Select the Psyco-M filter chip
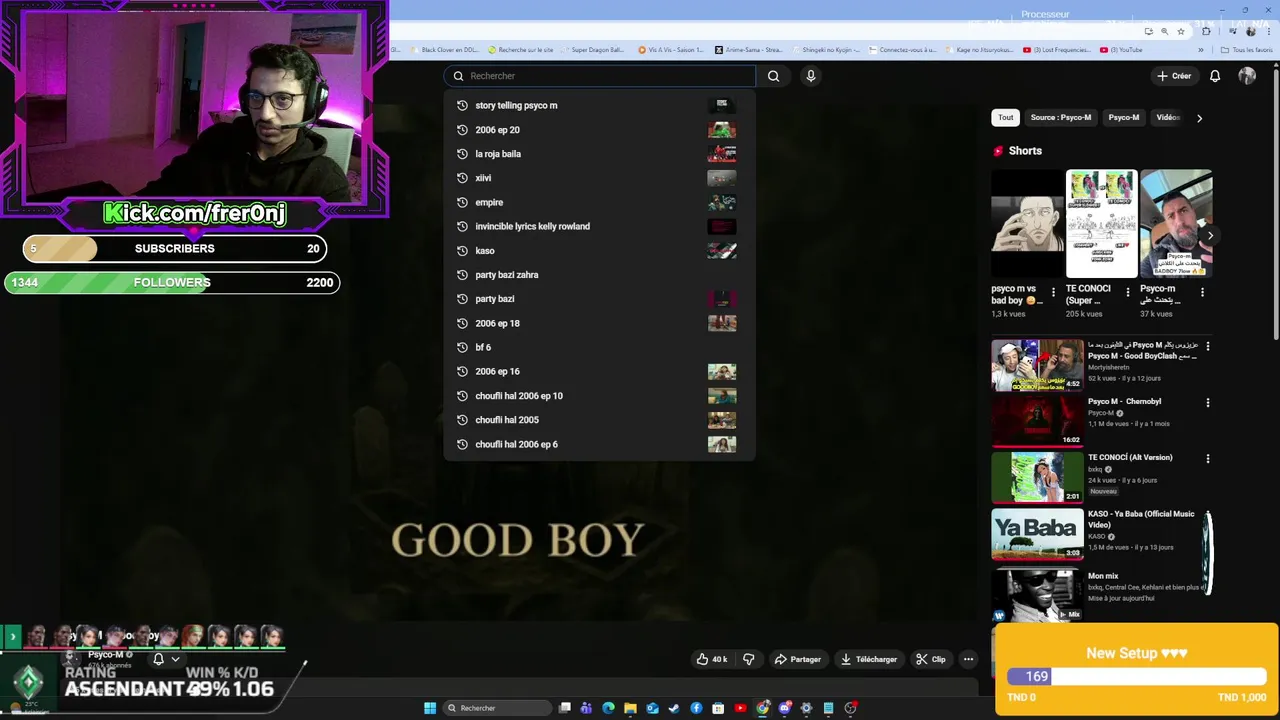The height and width of the screenshot is (720, 1280). point(1123,118)
